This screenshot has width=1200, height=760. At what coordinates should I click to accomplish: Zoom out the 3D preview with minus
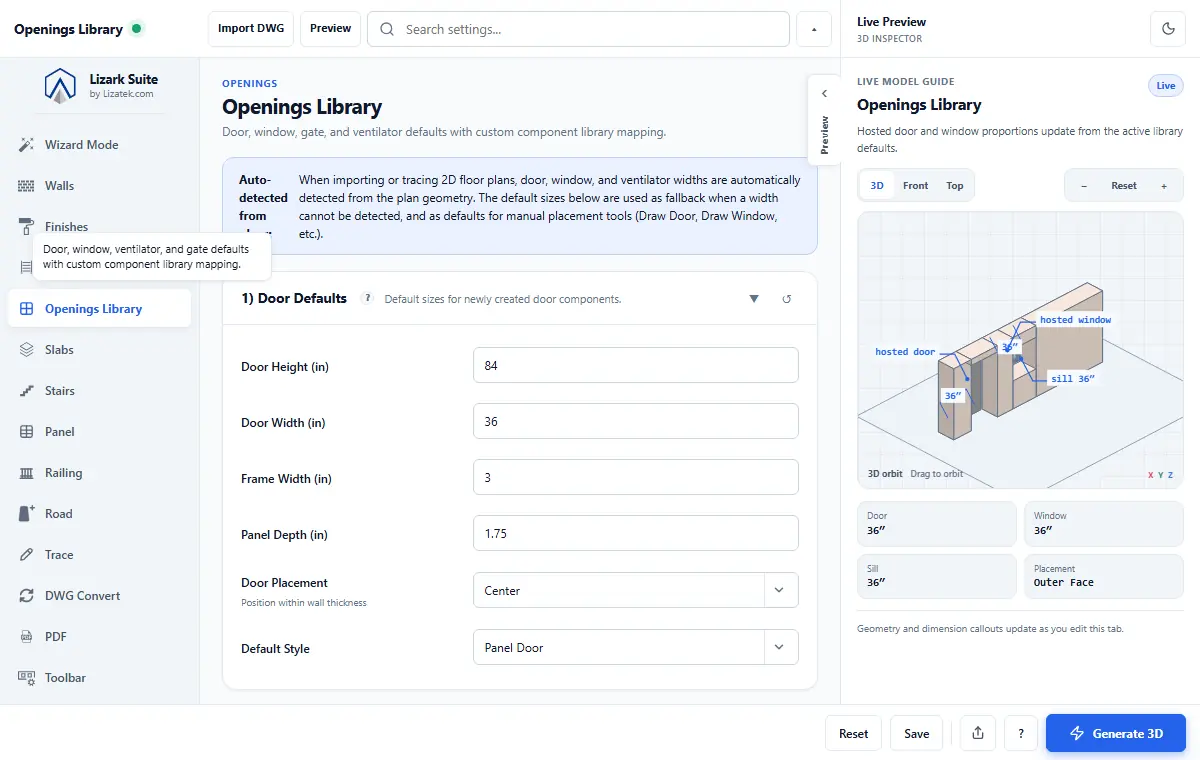pos(1084,186)
